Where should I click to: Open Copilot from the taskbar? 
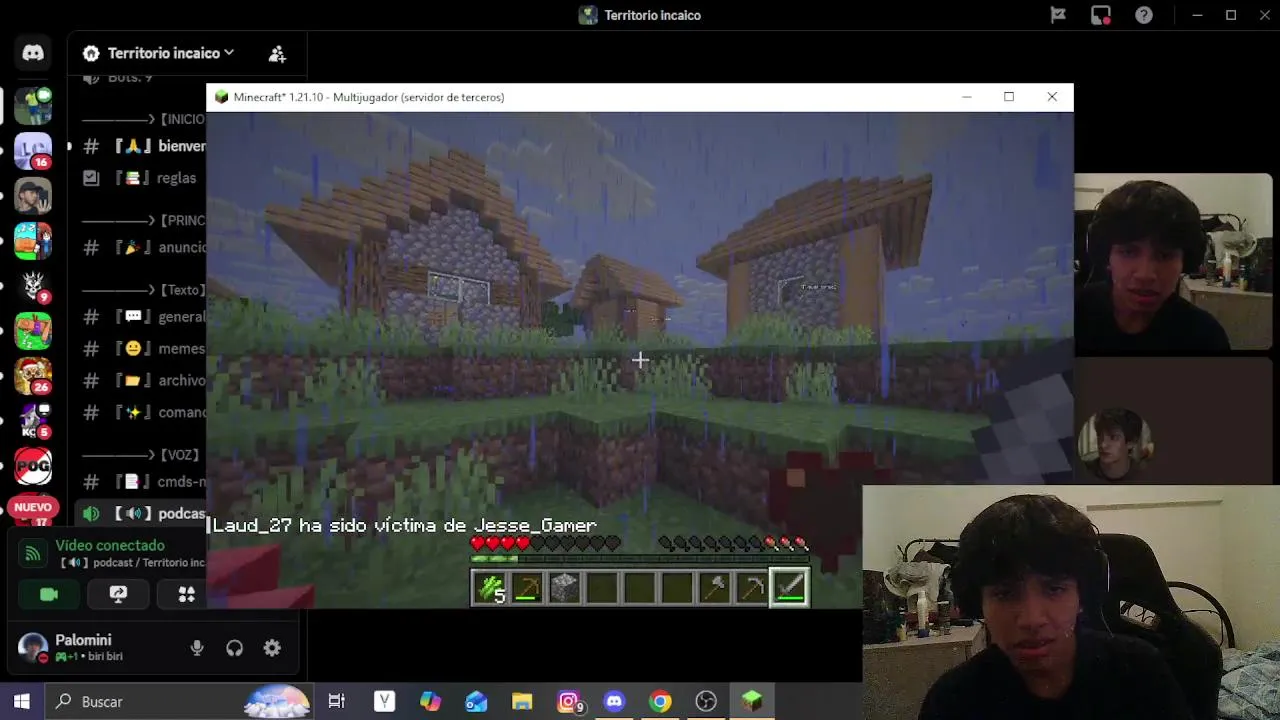point(430,701)
